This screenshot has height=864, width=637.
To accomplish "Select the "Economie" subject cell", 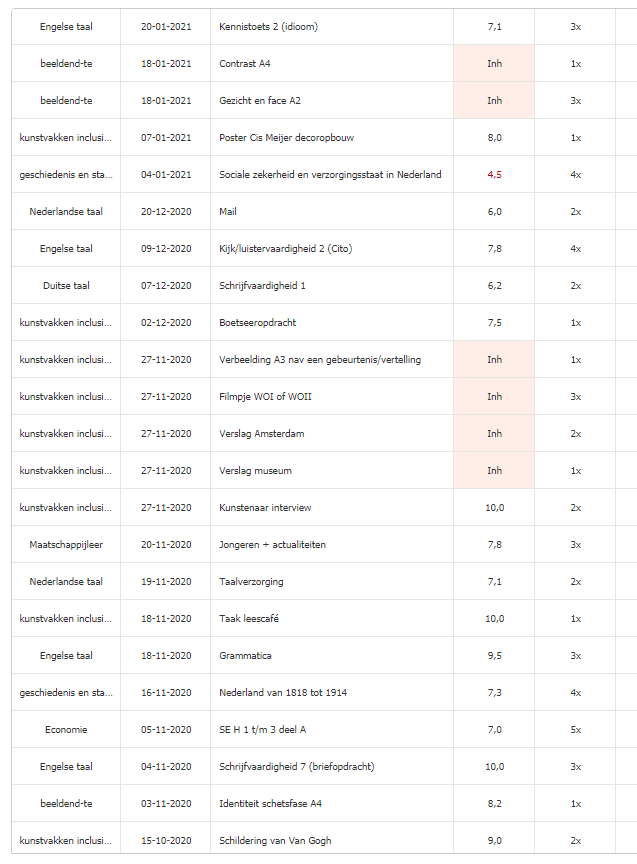I will click(x=66, y=729).
